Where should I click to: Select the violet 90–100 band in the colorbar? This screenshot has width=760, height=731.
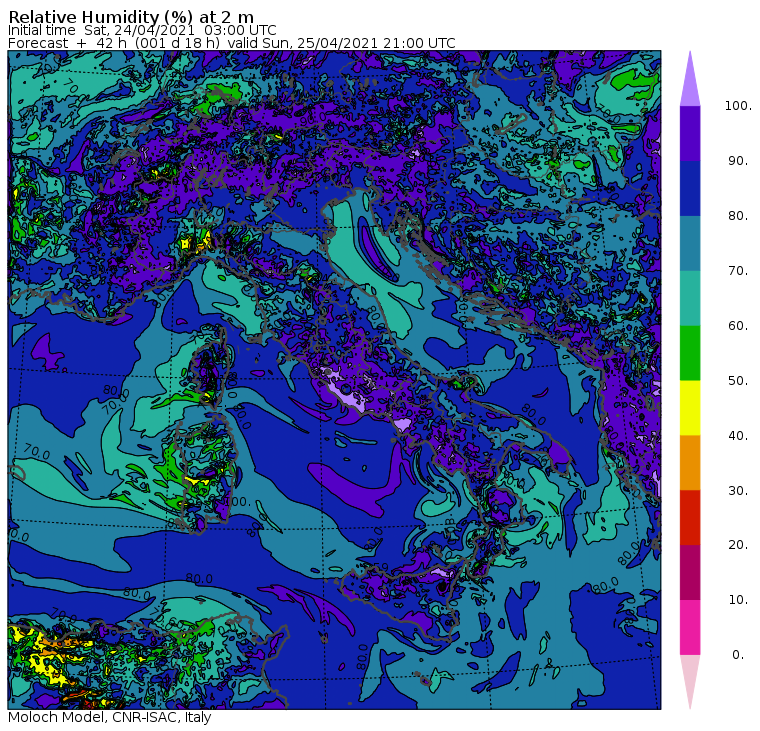click(690, 133)
